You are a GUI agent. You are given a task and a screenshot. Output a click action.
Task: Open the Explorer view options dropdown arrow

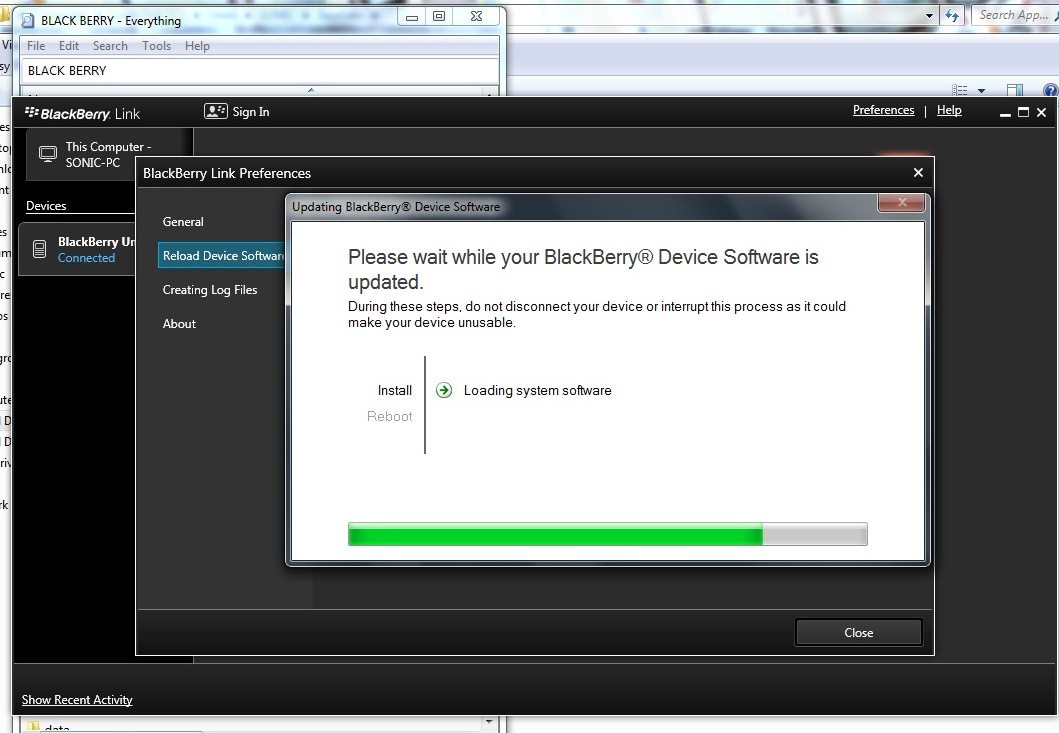981,90
